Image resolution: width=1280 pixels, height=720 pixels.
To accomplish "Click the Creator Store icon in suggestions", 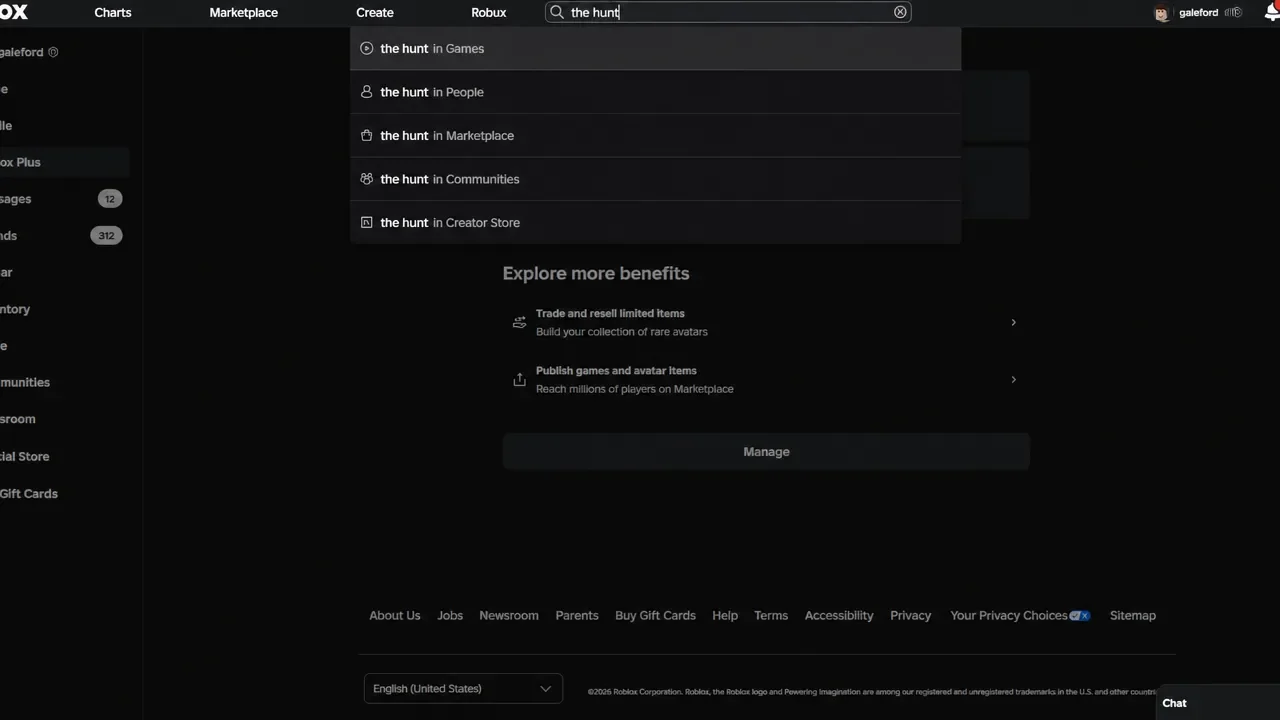I will click(366, 222).
